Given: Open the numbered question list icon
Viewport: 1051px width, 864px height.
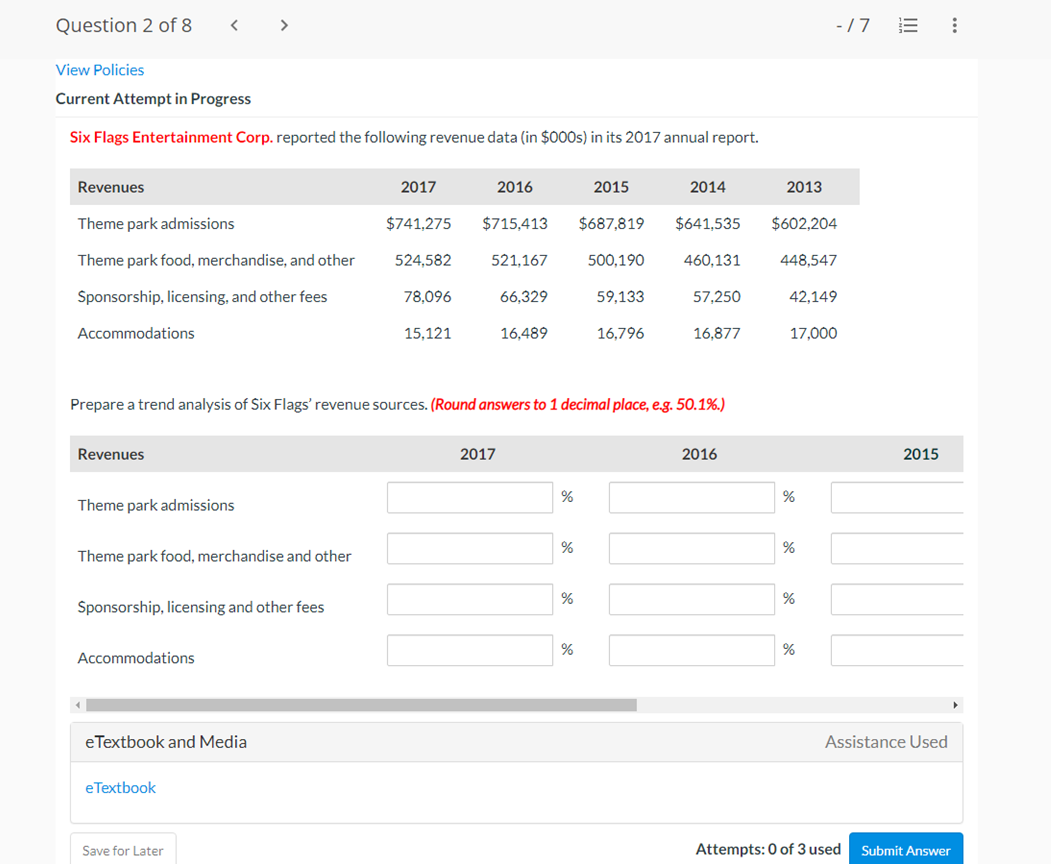Looking at the screenshot, I should pyautogui.click(x=908, y=25).
